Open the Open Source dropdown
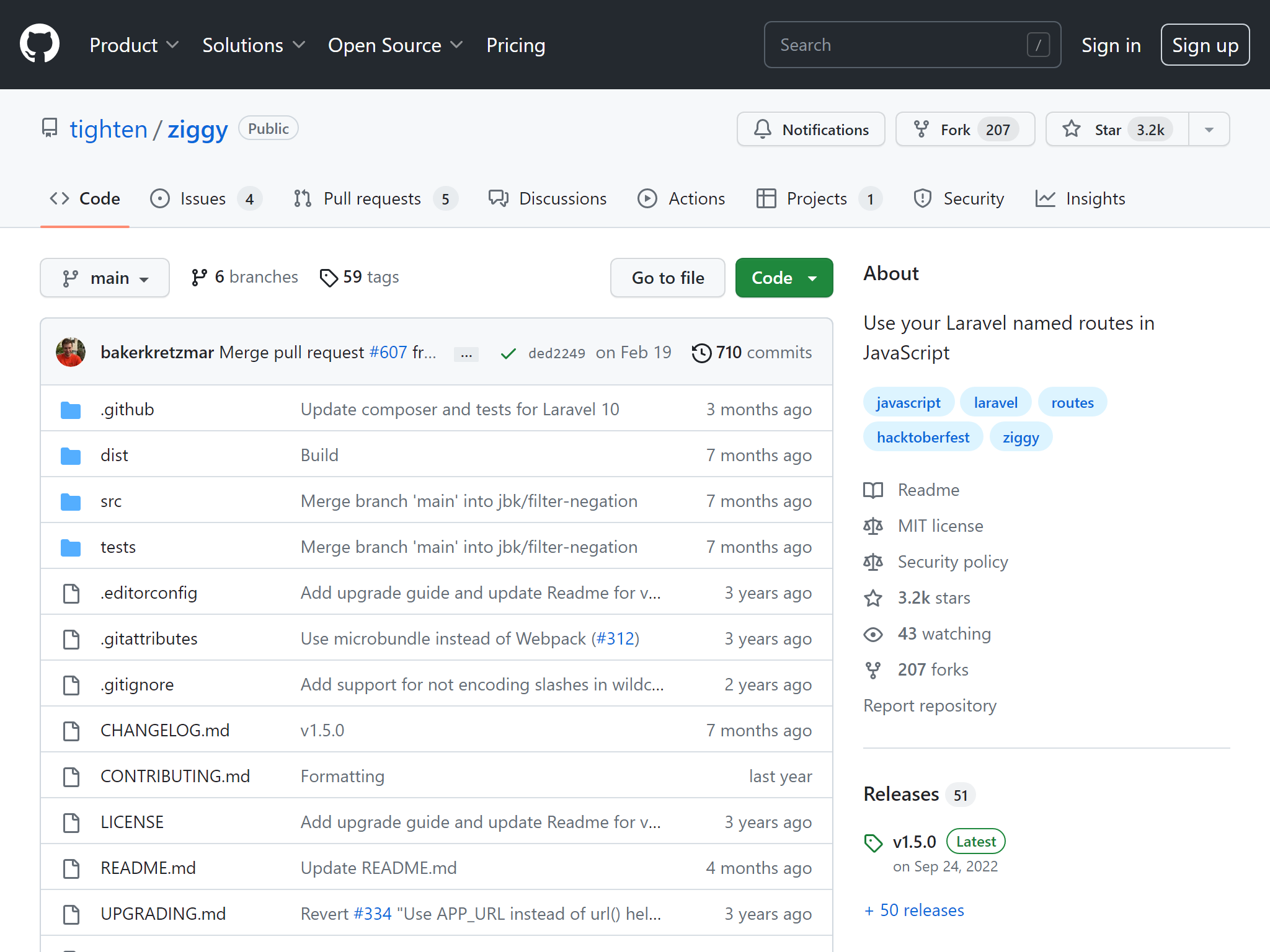 396,45
